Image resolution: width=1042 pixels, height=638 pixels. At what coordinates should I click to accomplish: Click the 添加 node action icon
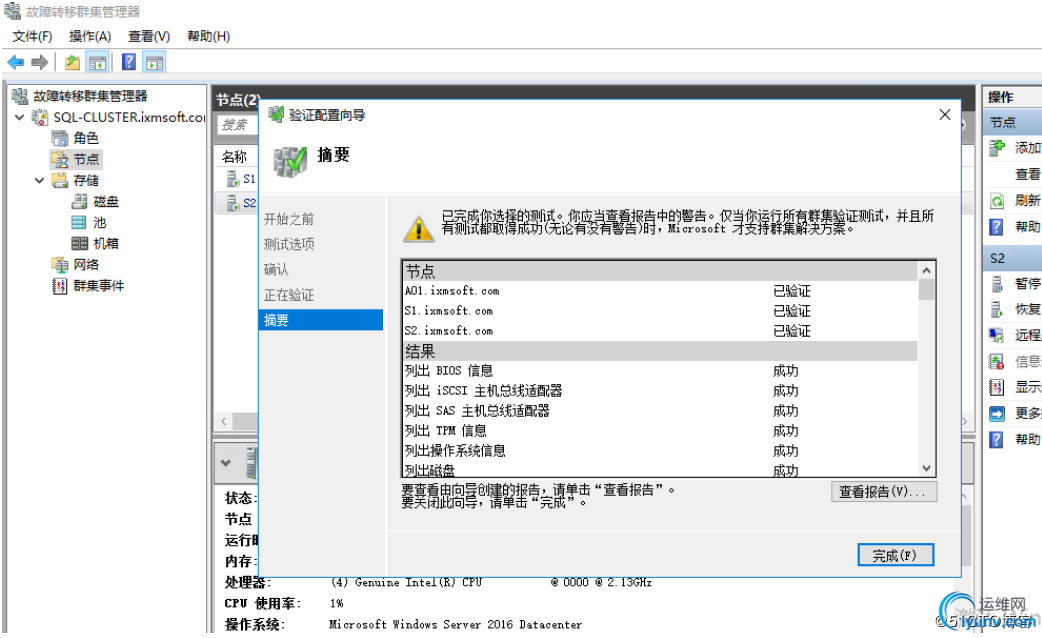pos(997,148)
